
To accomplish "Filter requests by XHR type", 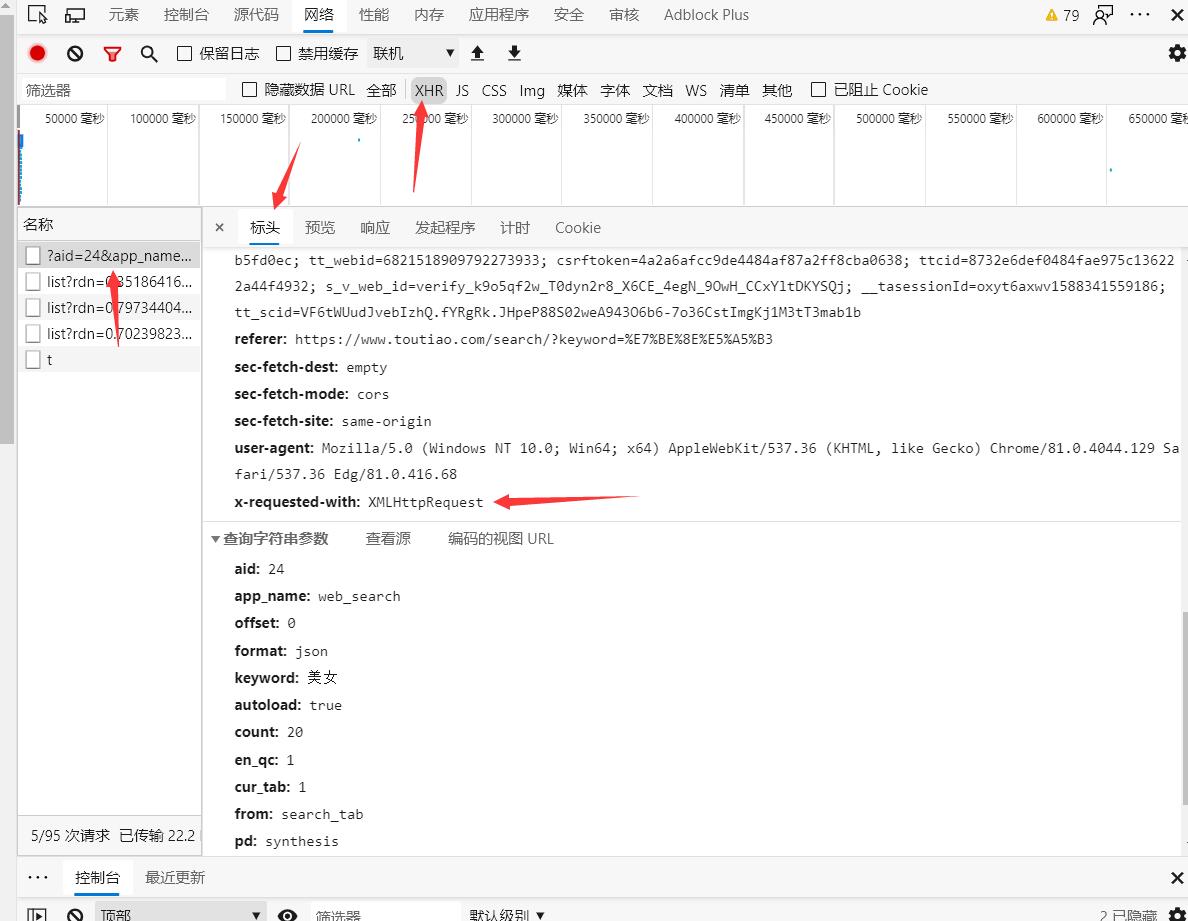I will tap(429, 90).
